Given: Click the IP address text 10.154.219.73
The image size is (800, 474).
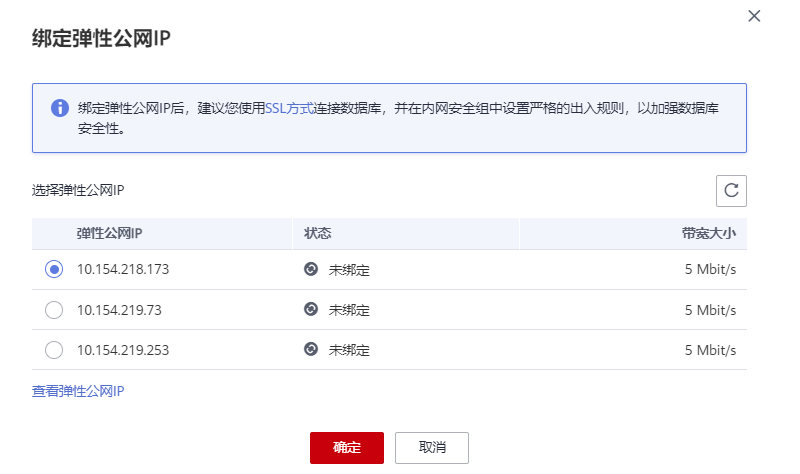Looking at the screenshot, I should (119, 310).
